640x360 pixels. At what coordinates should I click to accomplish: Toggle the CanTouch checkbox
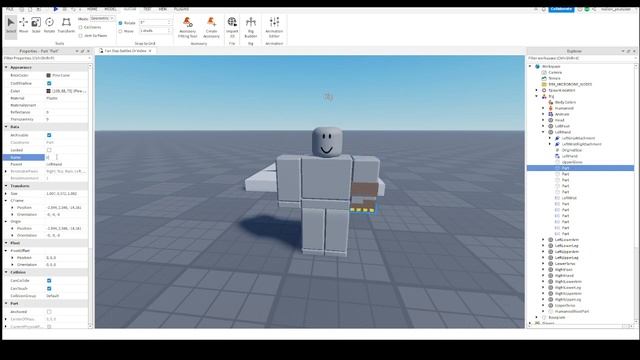(x=49, y=289)
